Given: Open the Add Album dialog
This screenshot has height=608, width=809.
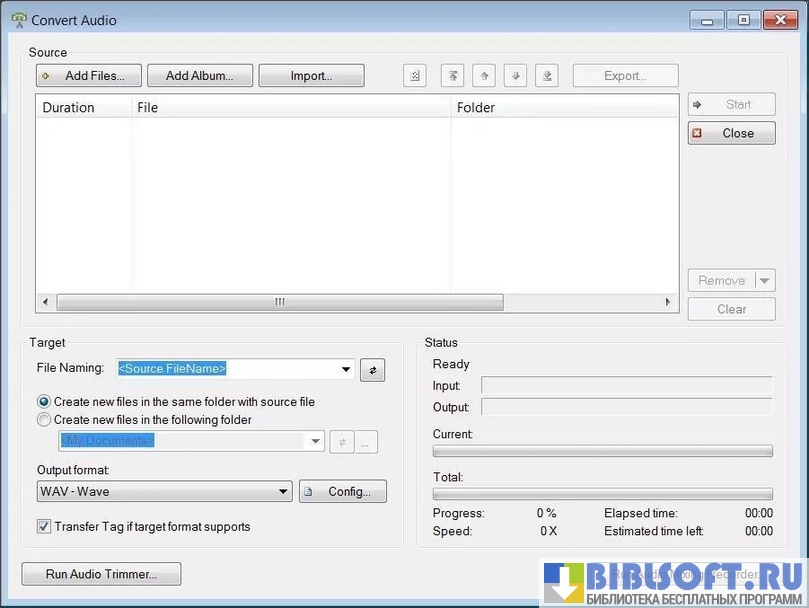Looking at the screenshot, I should tap(199, 76).
